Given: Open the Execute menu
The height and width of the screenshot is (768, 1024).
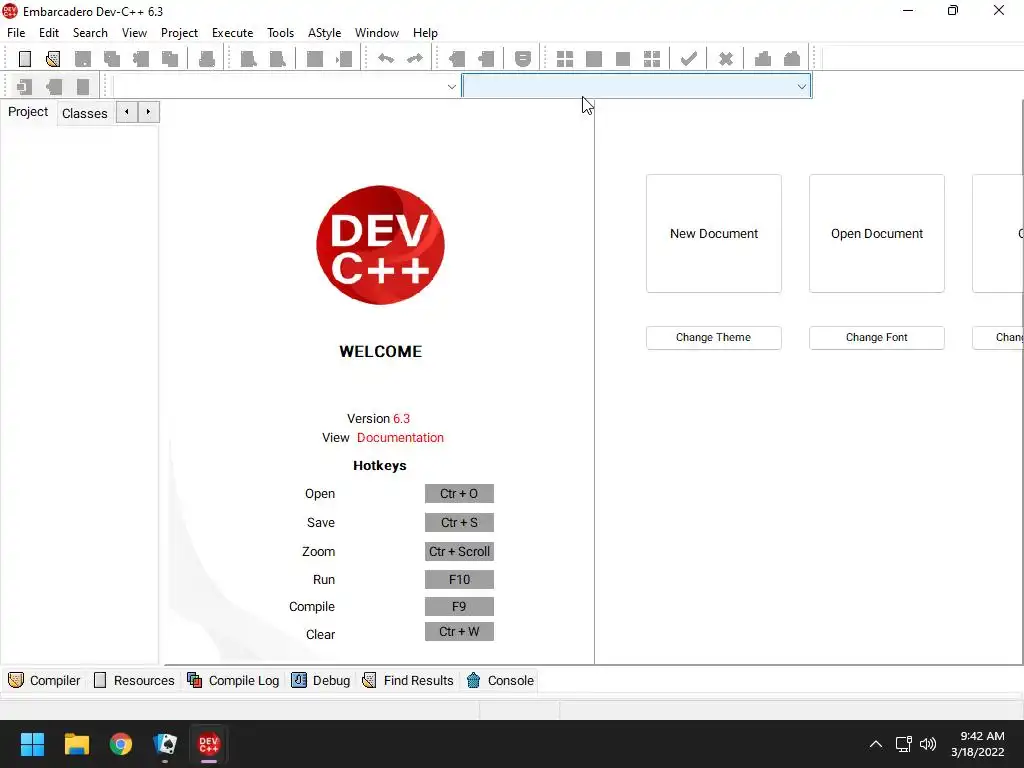Looking at the screenshot, I should 232,33.
